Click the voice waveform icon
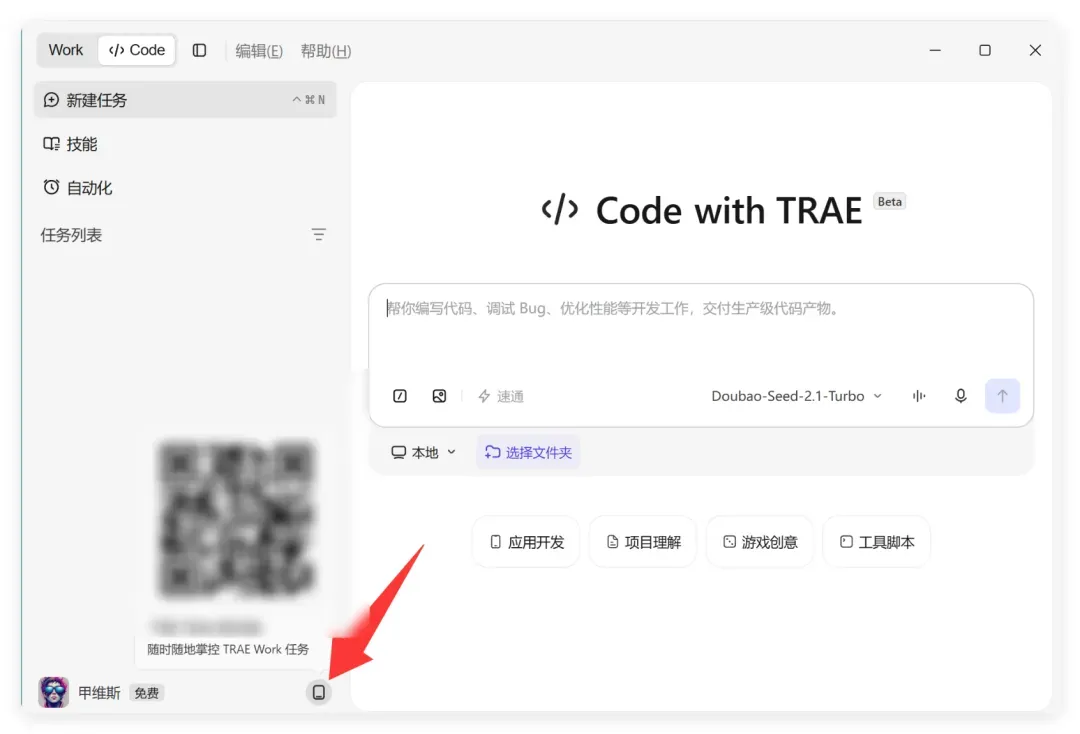 (919, 396)
